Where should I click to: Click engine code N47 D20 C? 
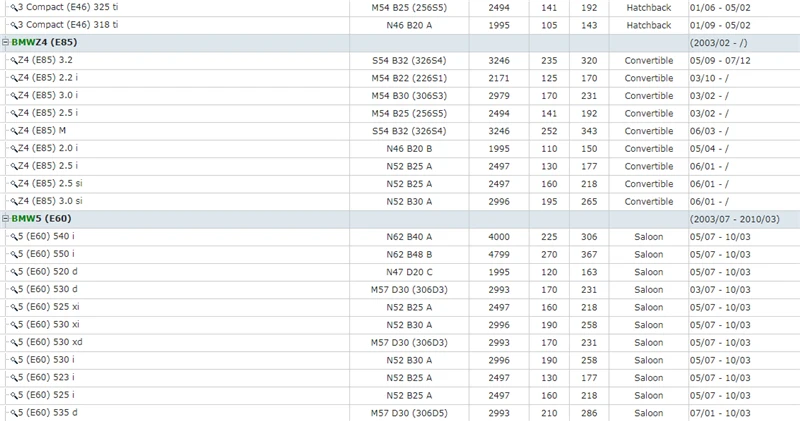pyautogui.click(x=409, y=272)
